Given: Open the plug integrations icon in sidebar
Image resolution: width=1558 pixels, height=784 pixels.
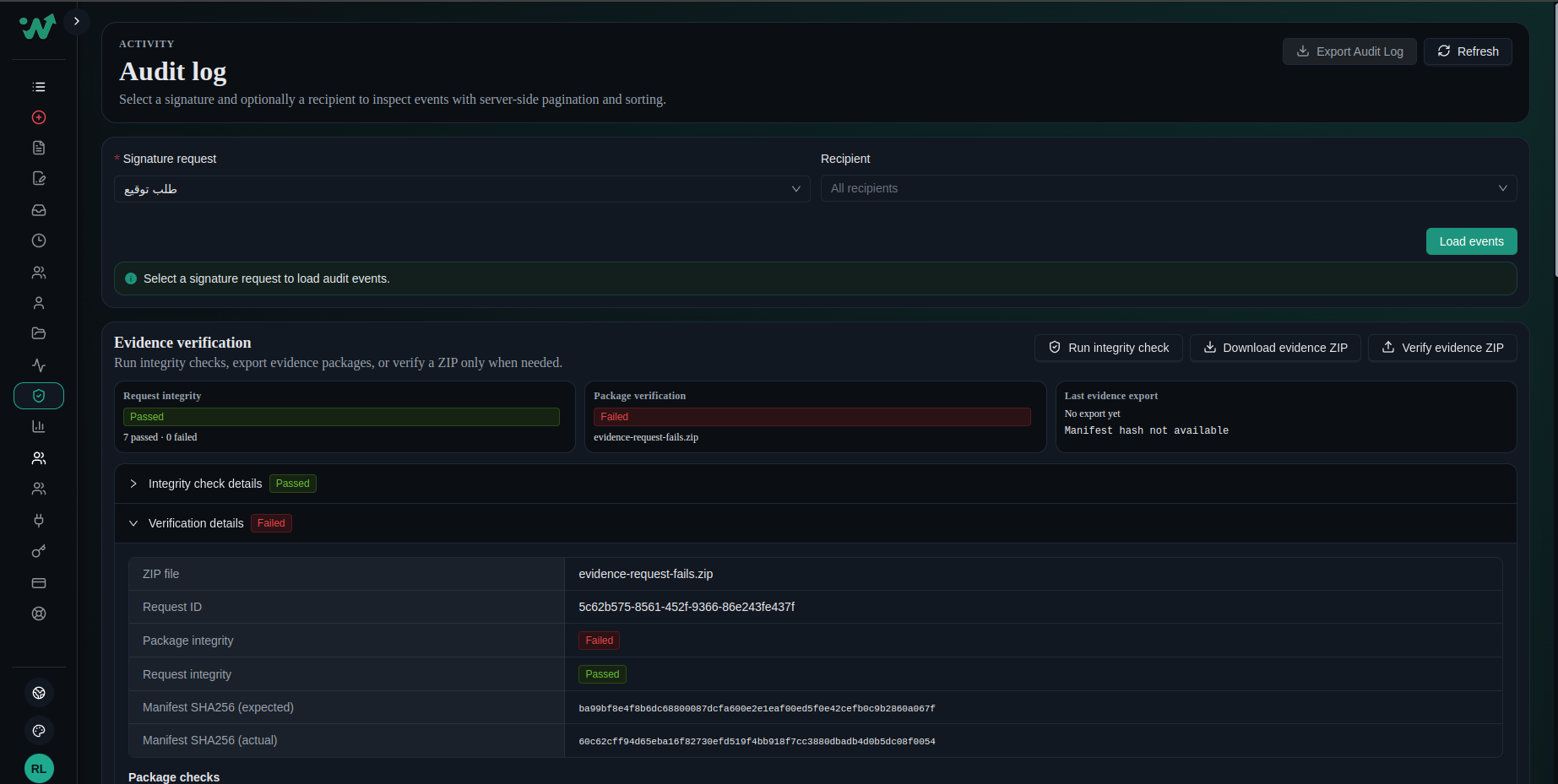Looking at the screenshot, I should coord(39,521).
